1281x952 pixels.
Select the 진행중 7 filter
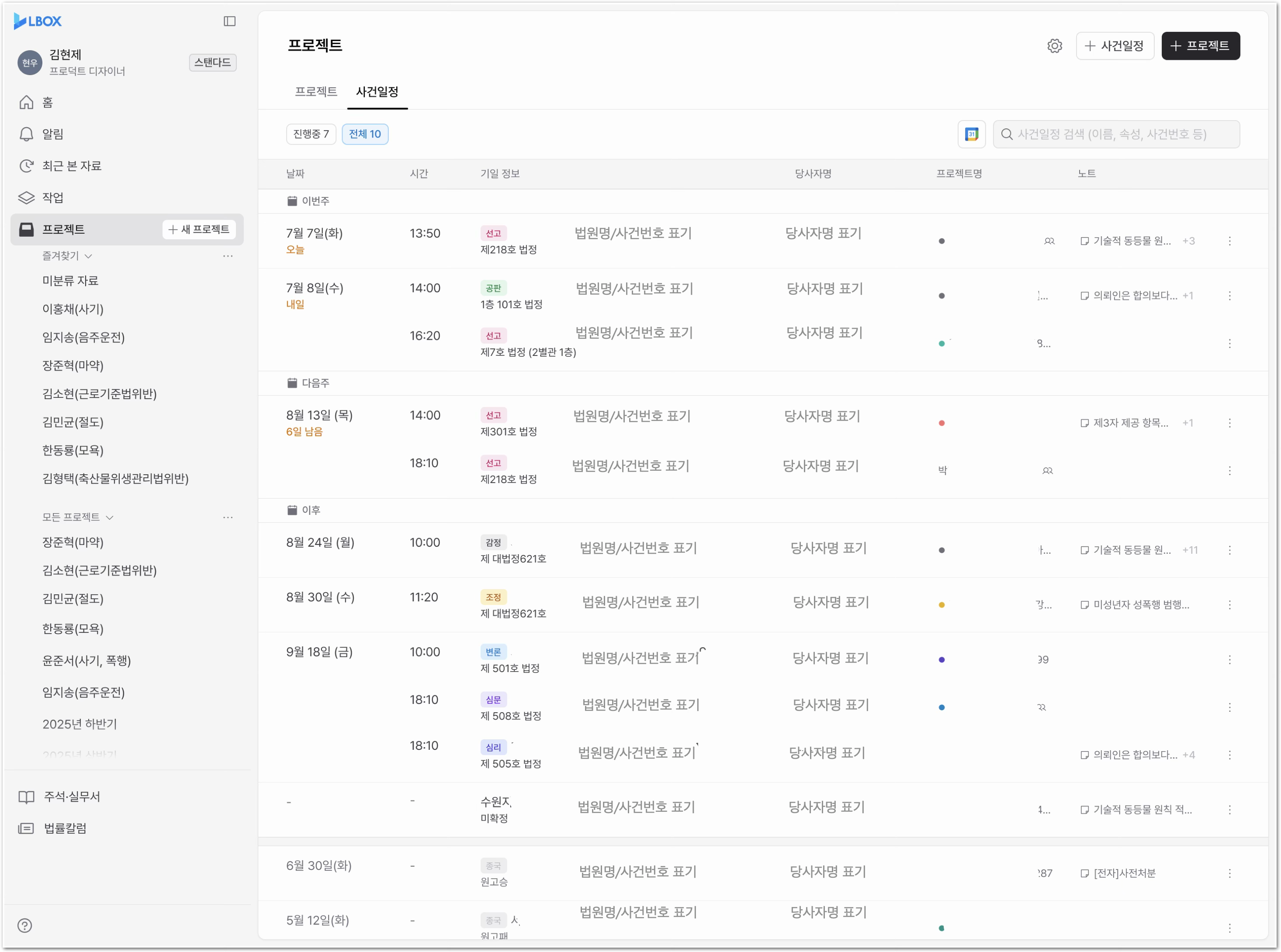(x=312, y=134)
